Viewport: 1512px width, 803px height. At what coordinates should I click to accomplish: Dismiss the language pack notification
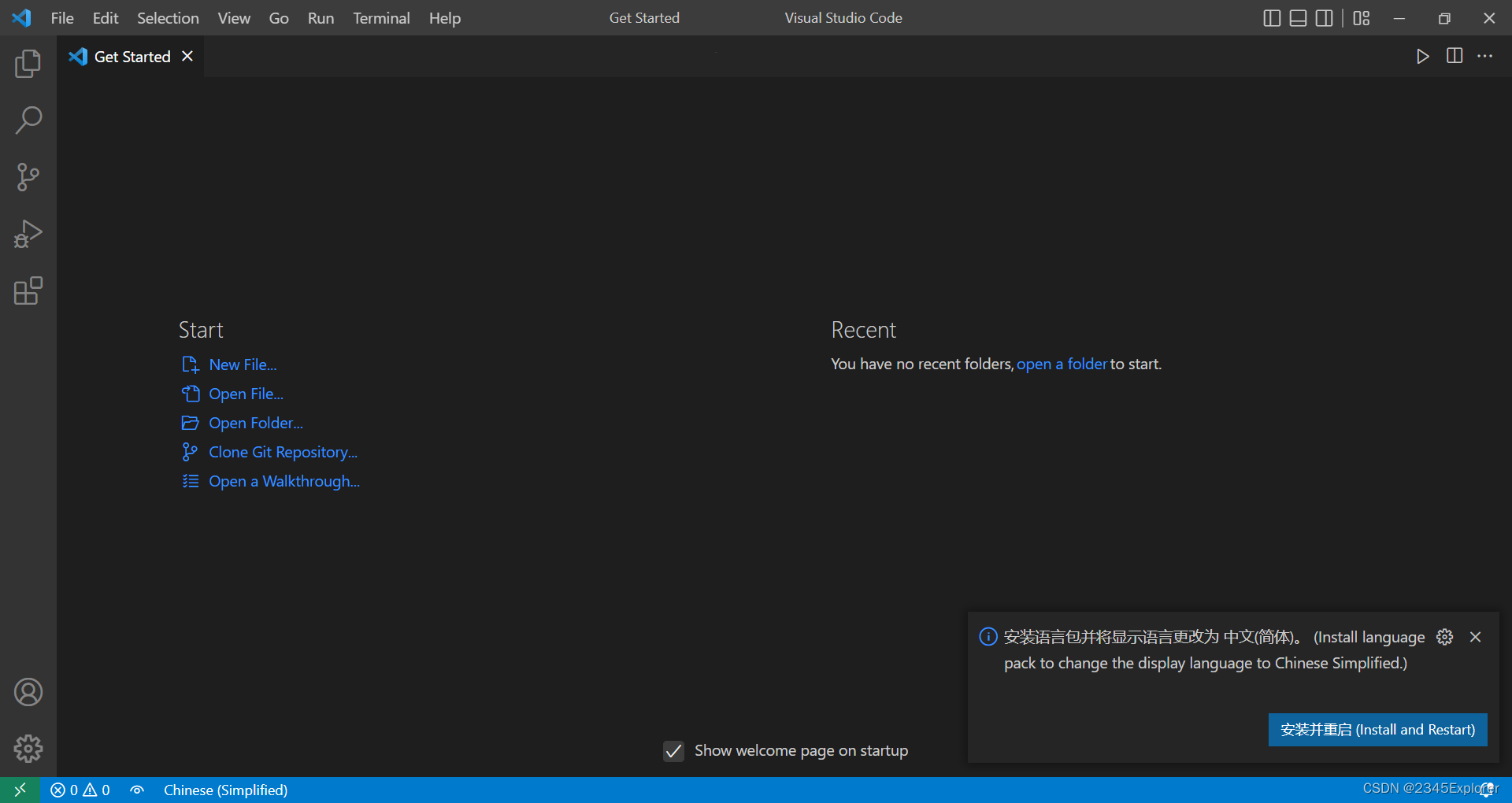1475,637
